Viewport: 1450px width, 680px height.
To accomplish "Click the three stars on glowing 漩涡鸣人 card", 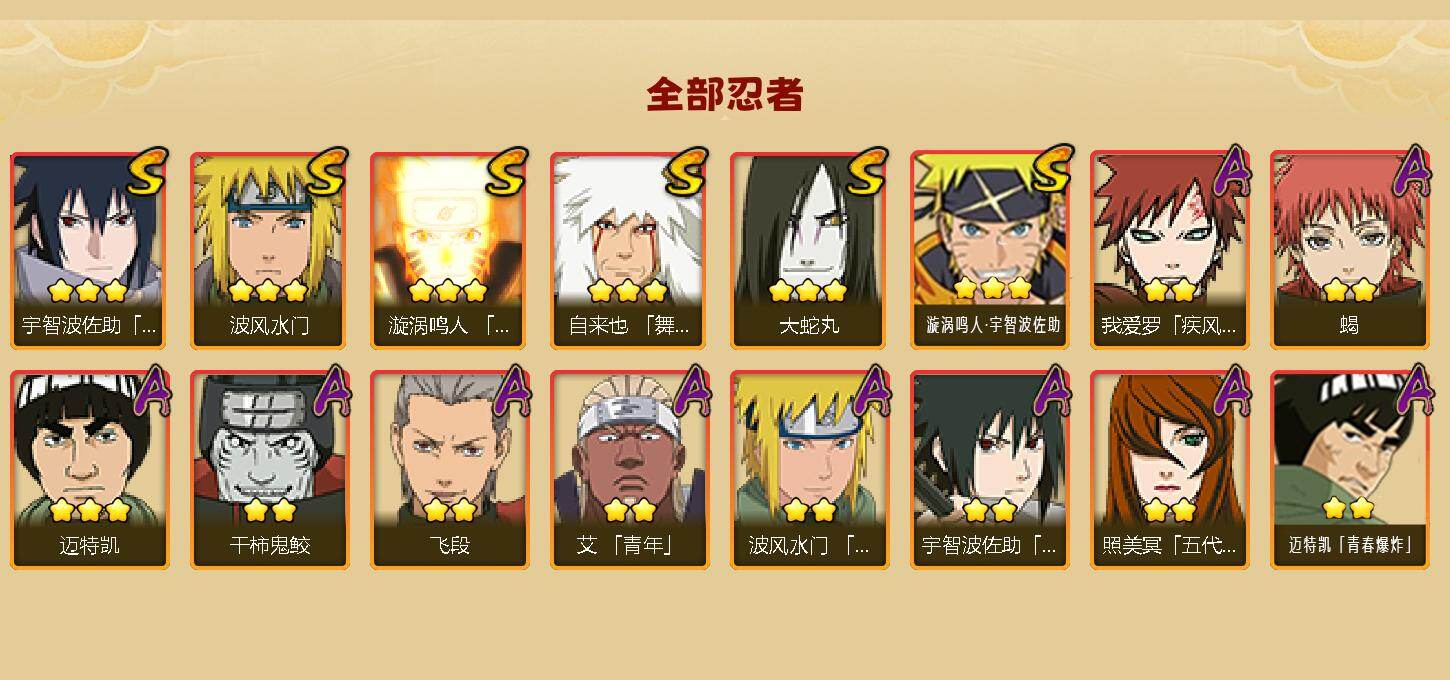I will coord(448,290).
